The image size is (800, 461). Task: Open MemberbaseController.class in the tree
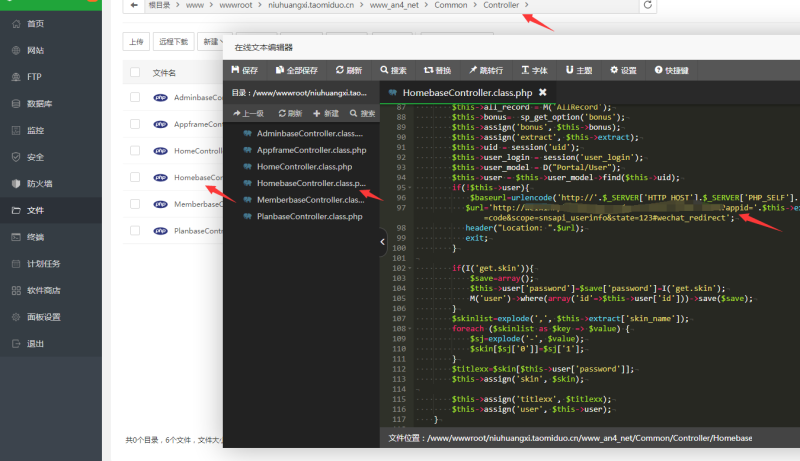310,200
